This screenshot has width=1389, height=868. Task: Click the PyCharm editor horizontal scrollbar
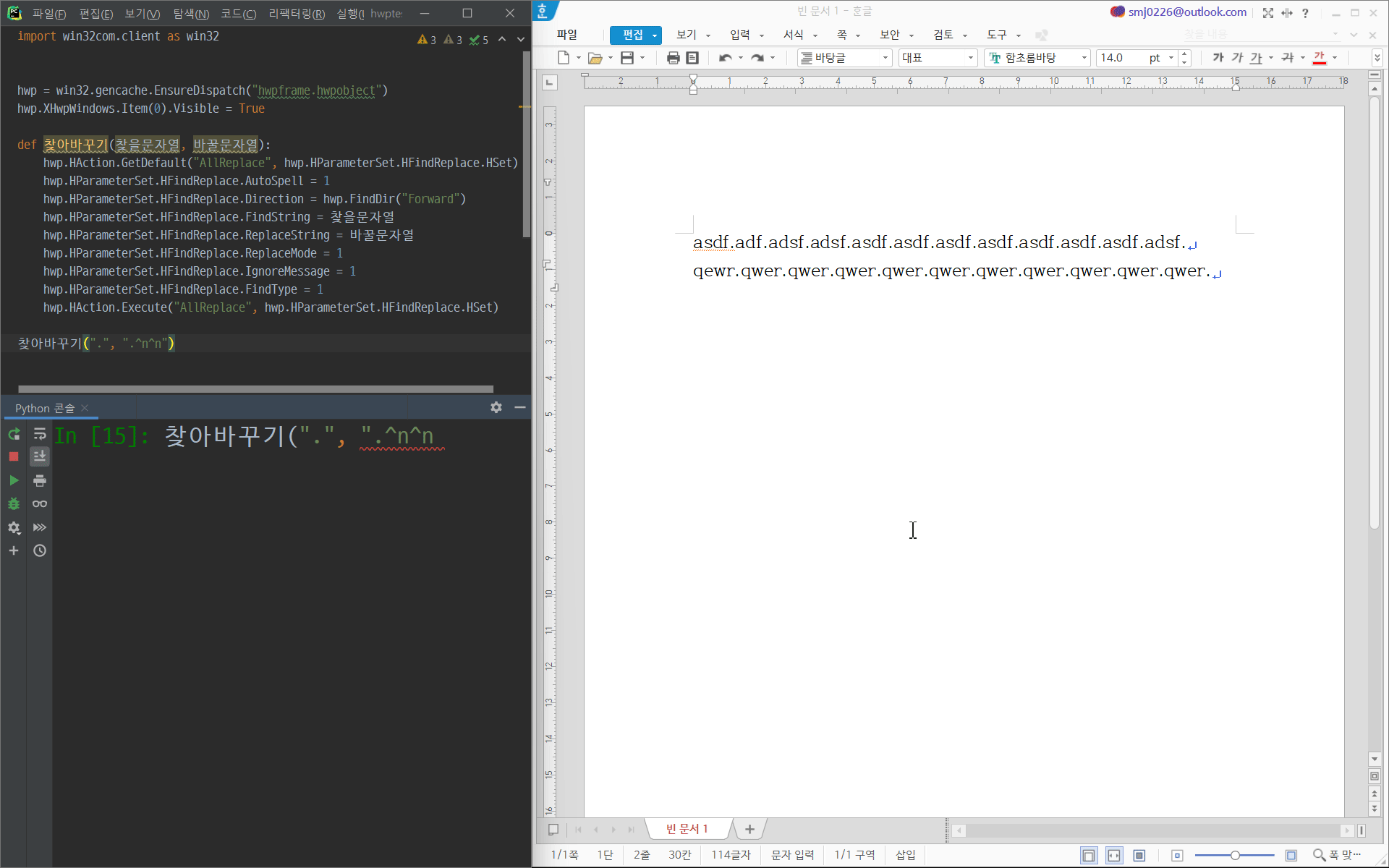tap(255, 389)
